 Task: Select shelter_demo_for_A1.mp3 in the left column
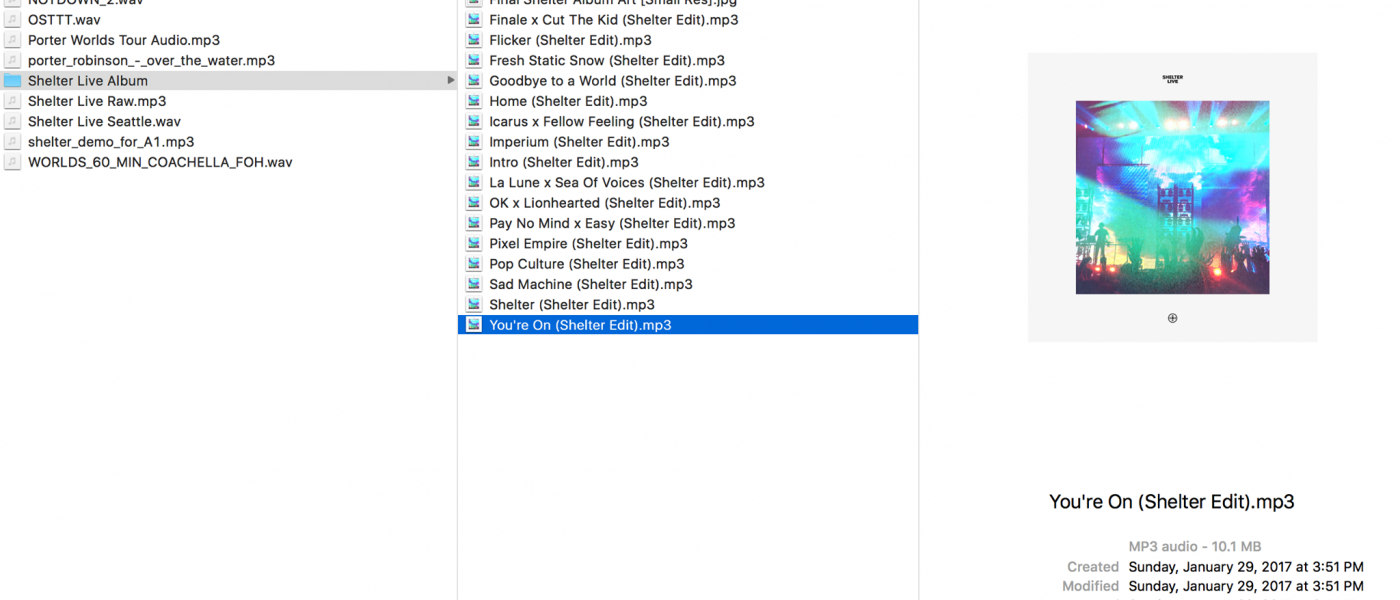111,142
